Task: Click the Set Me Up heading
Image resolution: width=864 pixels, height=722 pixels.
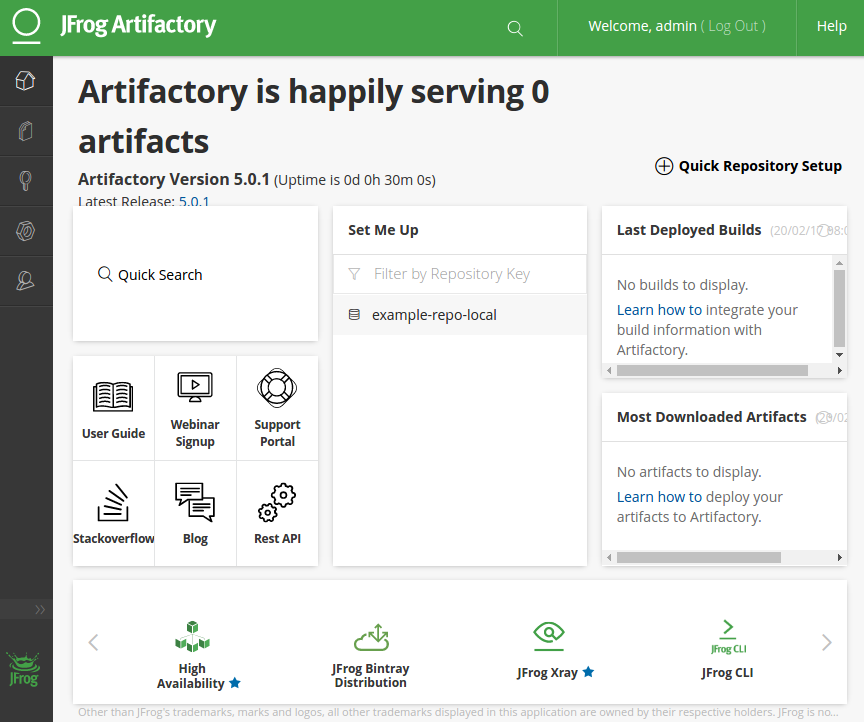Action: [x=383, y=230]
